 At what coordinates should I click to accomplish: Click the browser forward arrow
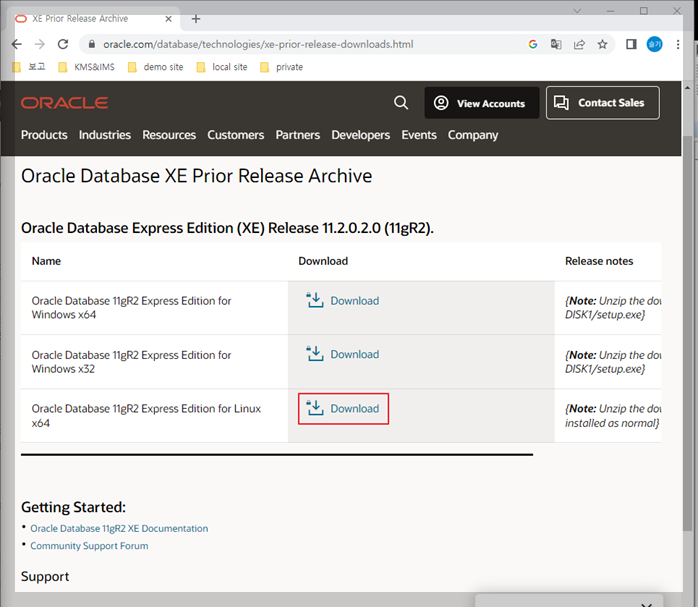coord(40,44)
